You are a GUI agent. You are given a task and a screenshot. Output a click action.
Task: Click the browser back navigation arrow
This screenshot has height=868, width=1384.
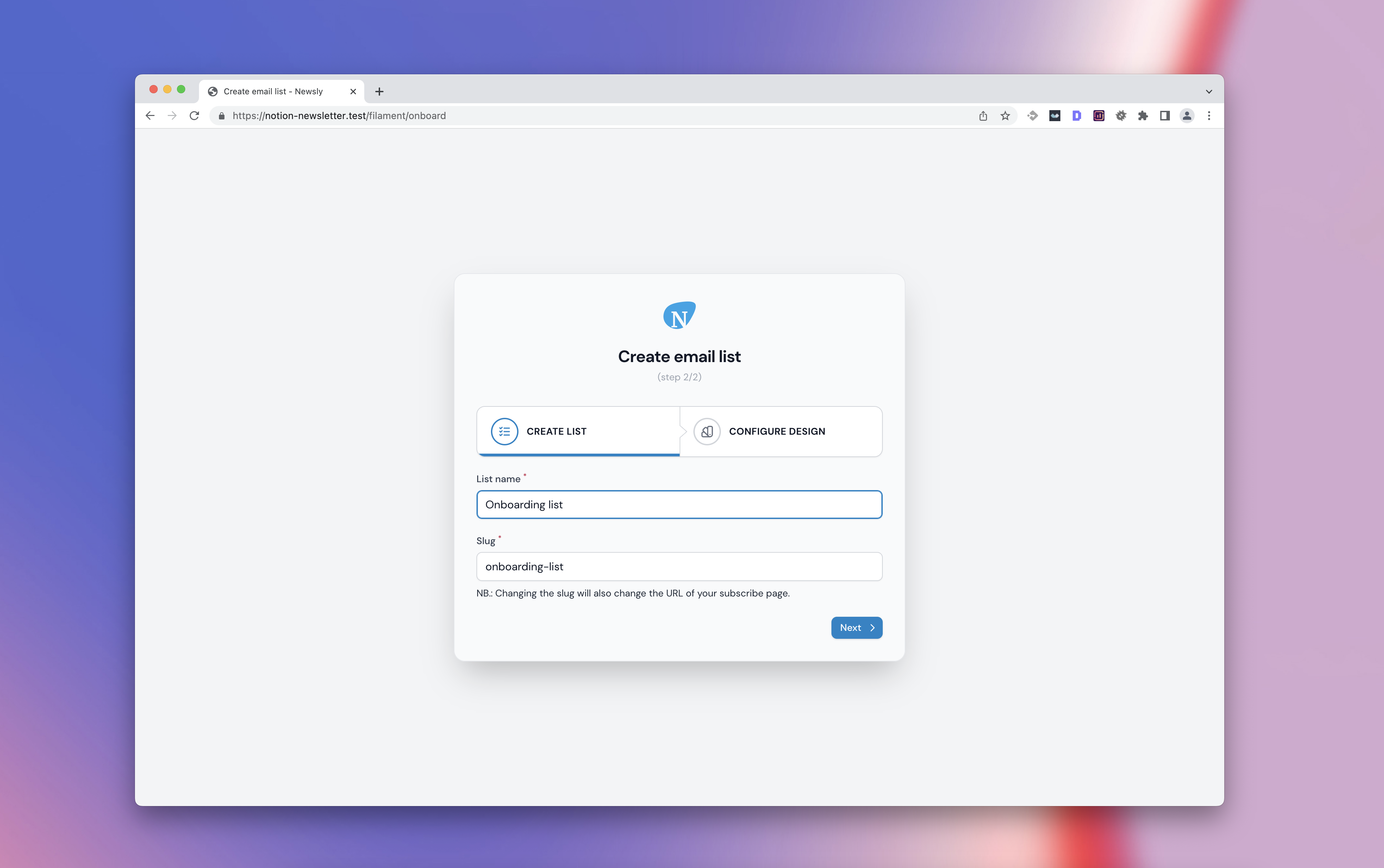[x=150, y=115]
